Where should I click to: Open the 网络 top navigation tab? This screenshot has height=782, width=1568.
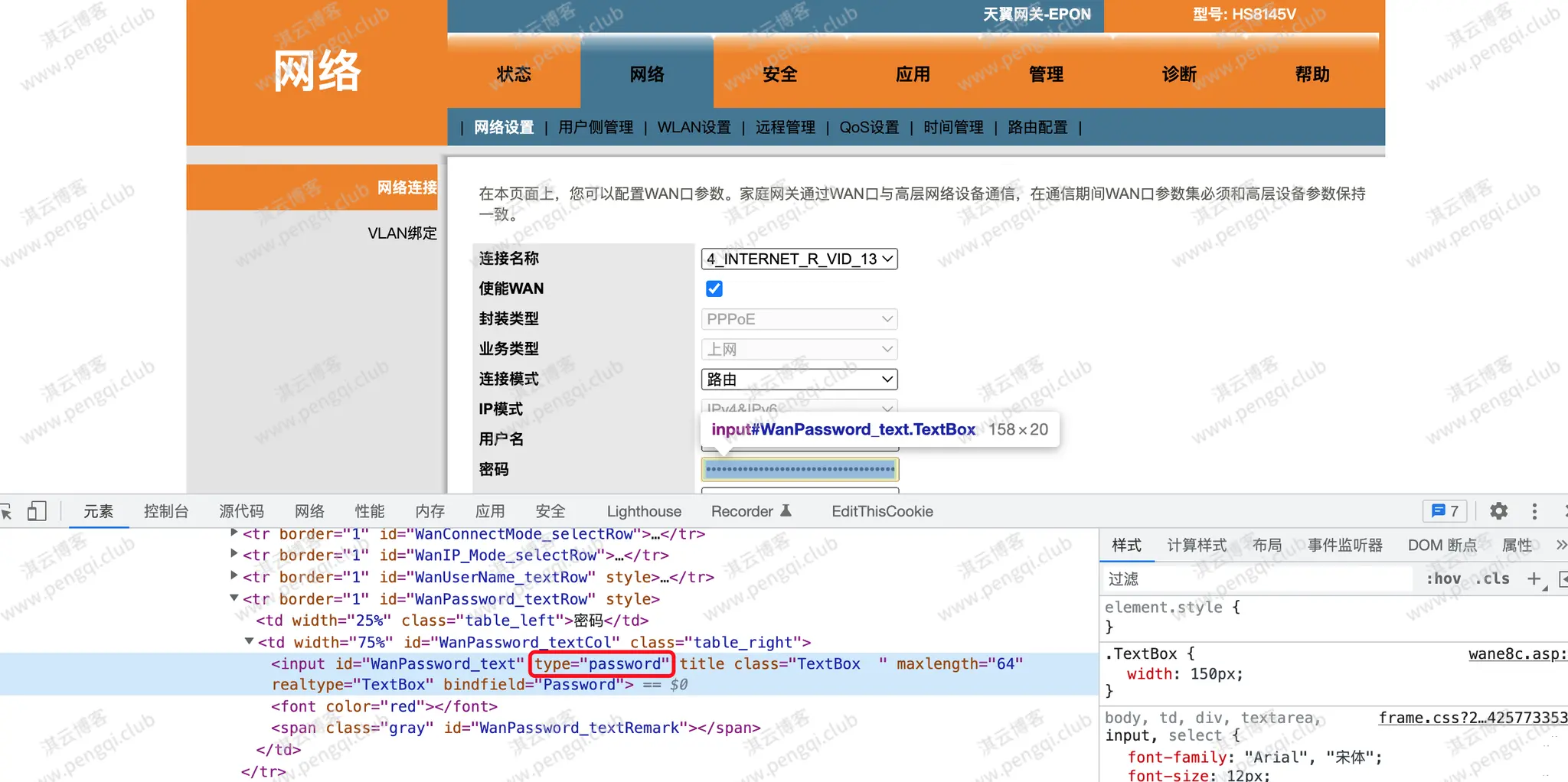coord(647,74)
